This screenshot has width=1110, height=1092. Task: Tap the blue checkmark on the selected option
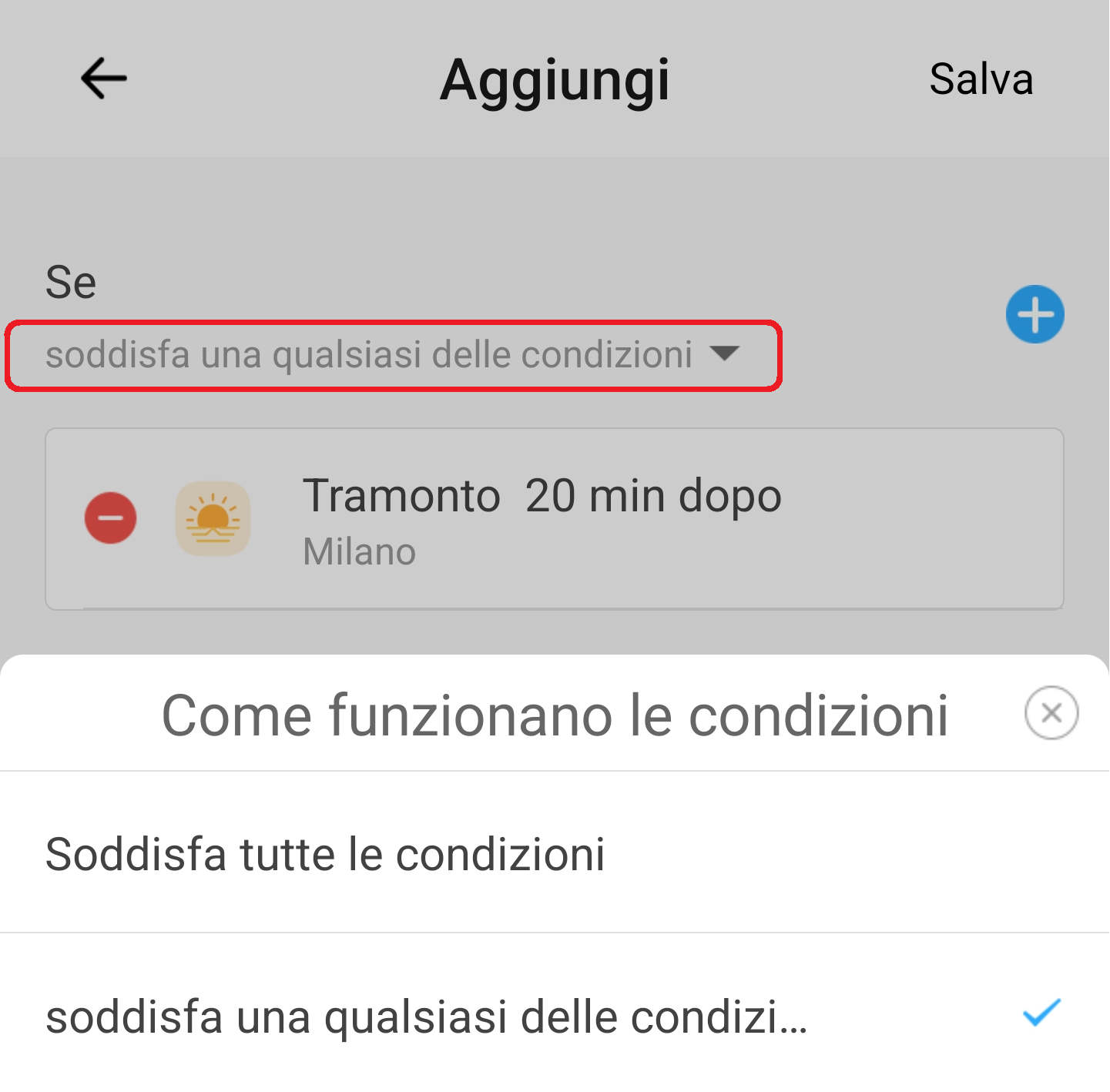tap(1041, 1012)
